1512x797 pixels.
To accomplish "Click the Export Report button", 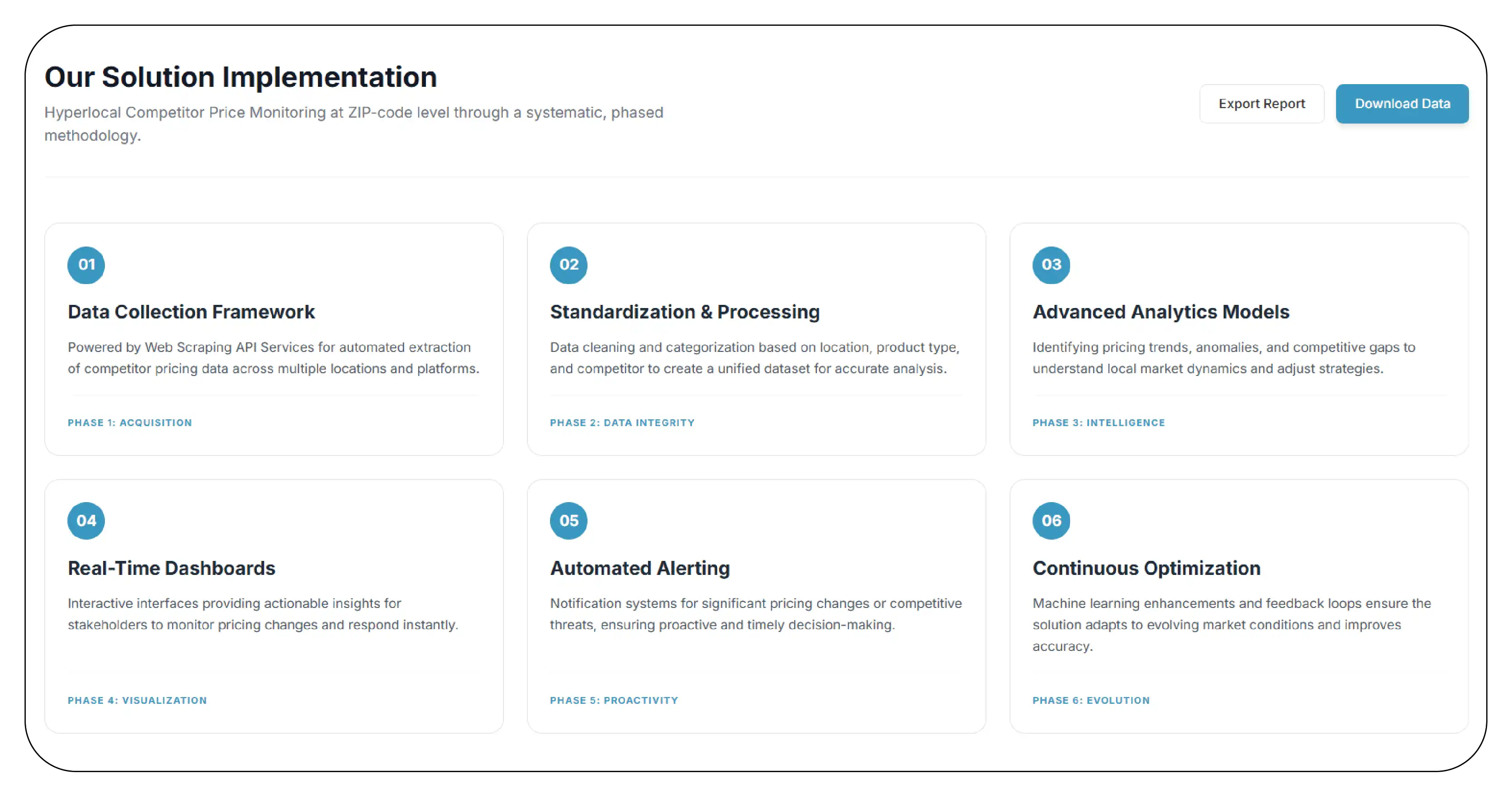I will [1261, 104].
